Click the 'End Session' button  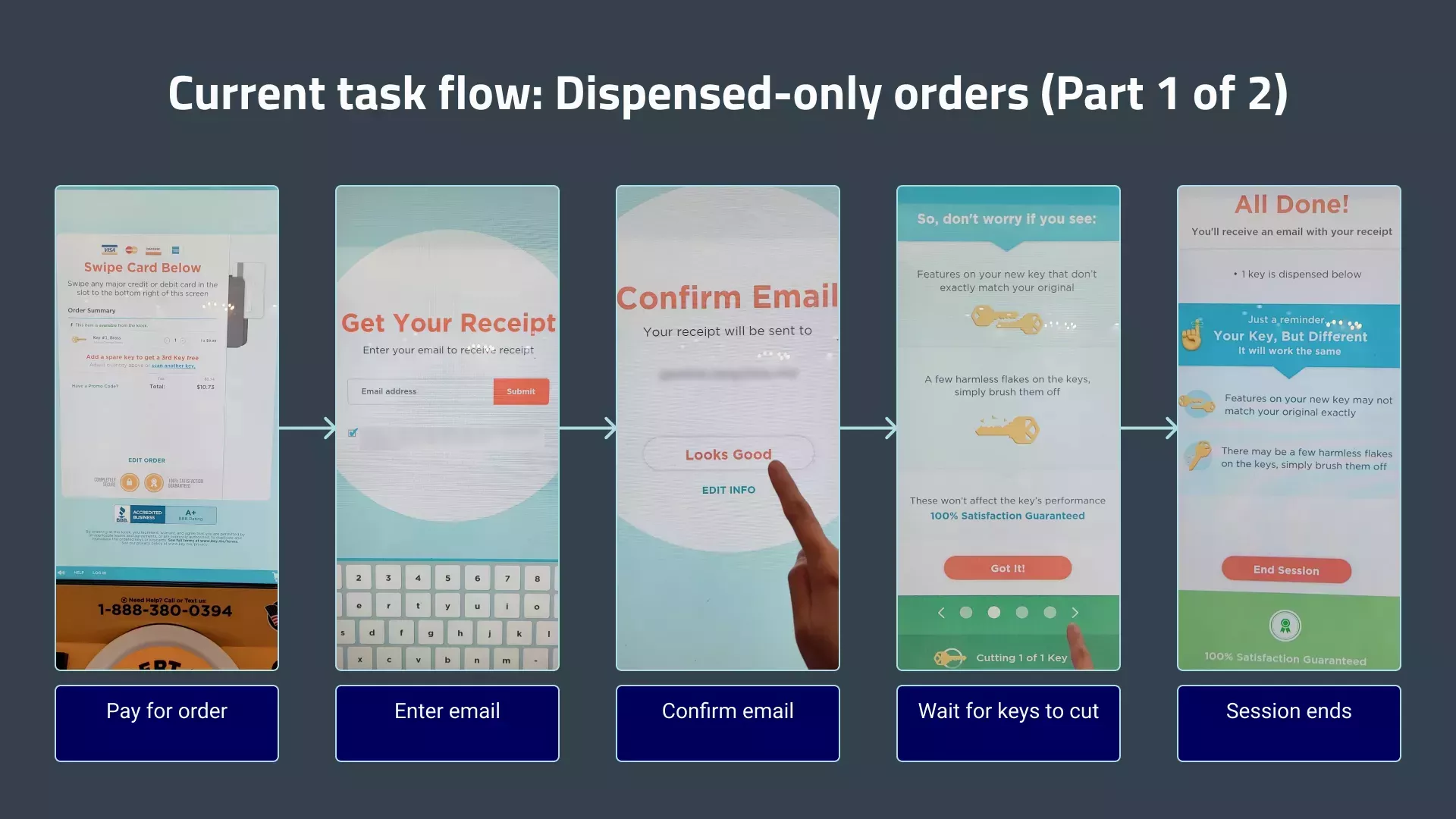tap(1285, 569)
